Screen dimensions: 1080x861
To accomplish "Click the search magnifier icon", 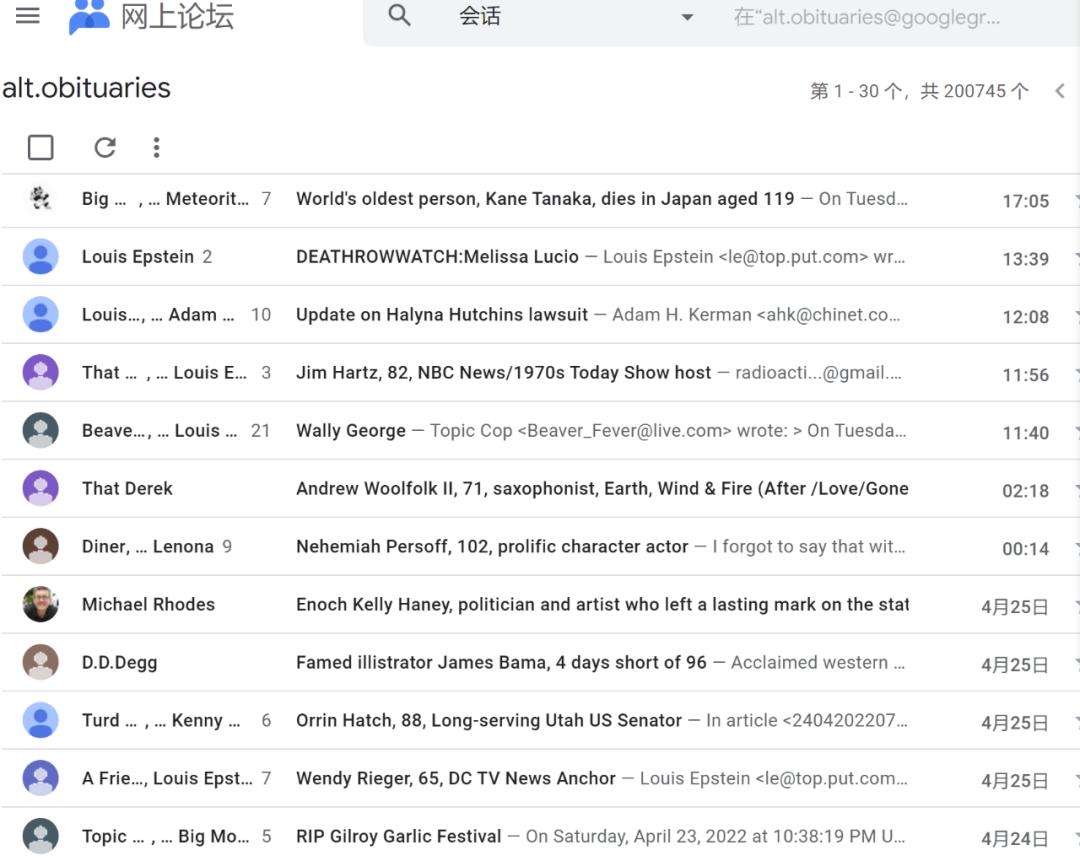I will click(399, 14).
